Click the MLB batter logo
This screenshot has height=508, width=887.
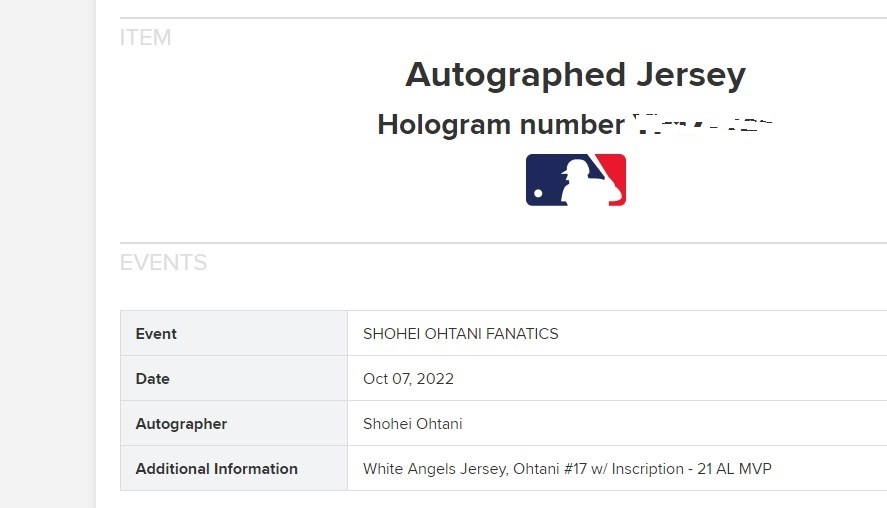(576, 180)
